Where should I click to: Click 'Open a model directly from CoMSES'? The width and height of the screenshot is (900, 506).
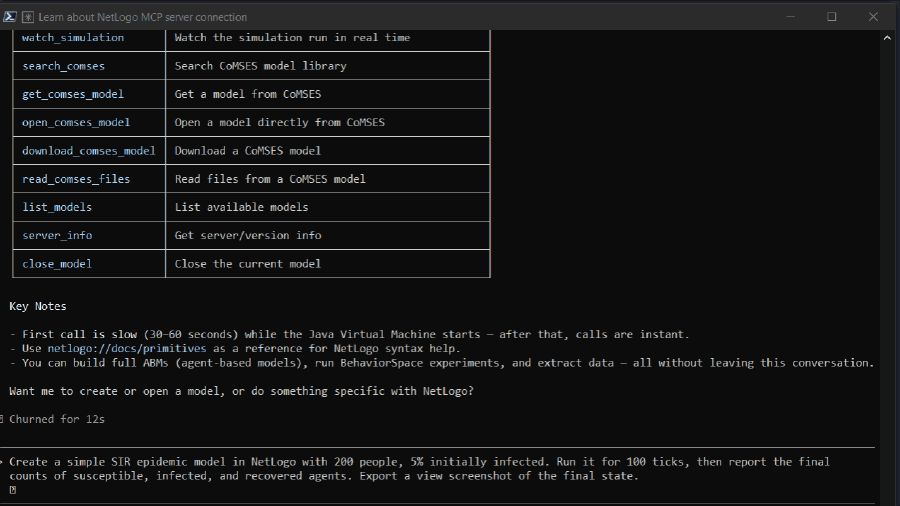click(x=280, y=122)
